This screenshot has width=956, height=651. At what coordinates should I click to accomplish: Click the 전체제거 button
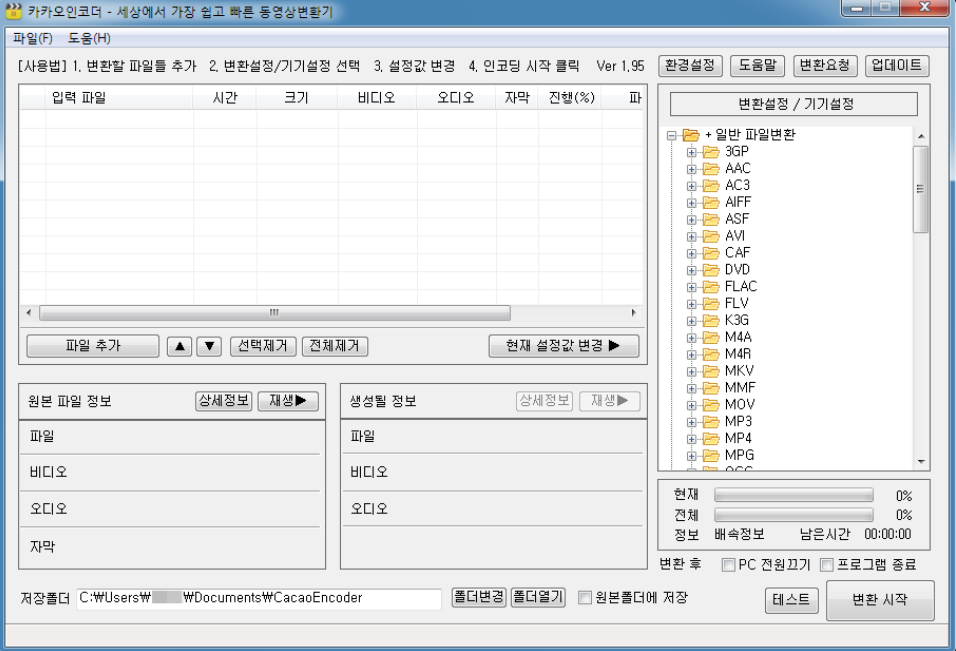[335, 346]
